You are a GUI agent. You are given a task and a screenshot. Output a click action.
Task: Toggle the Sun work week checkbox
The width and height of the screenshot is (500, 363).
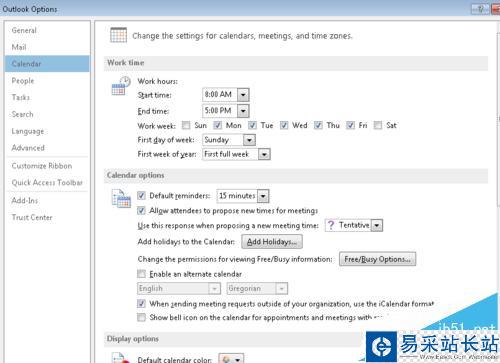pos(186,125)
